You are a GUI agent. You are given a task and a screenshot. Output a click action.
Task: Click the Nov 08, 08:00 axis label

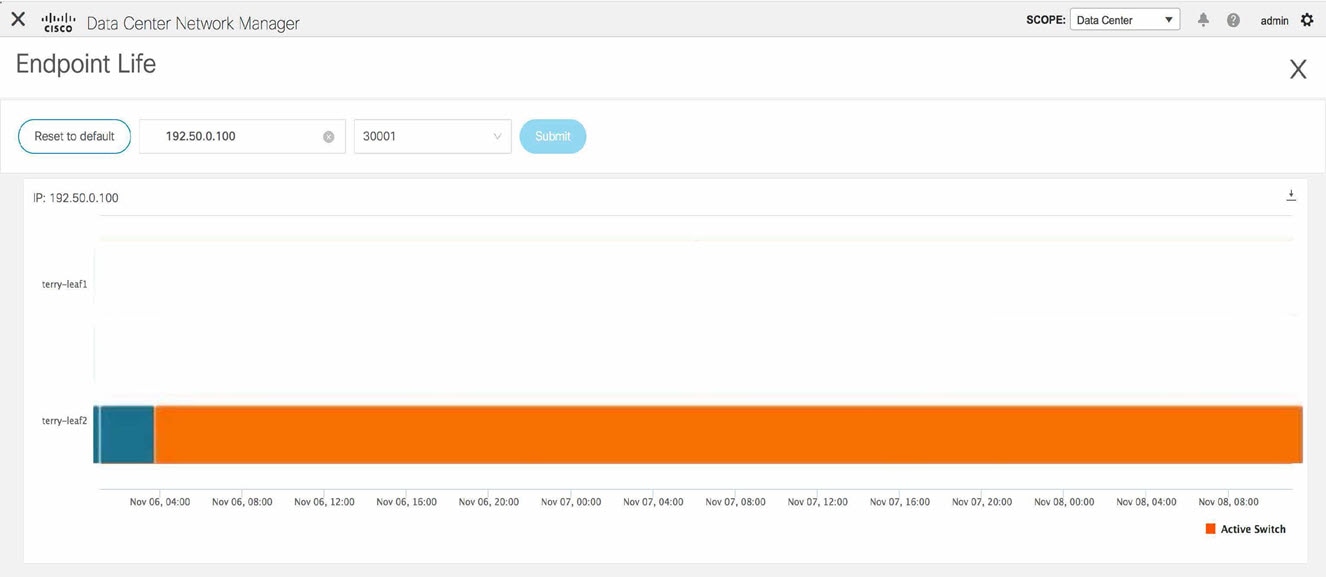1229,502
